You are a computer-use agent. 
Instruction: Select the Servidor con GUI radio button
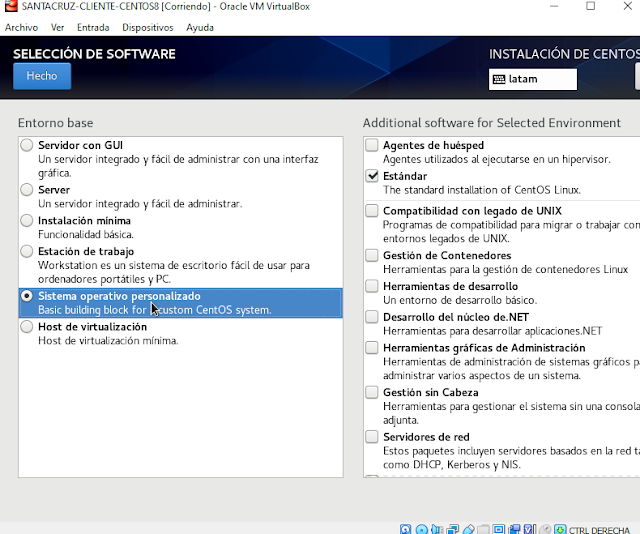coord(27,145)
